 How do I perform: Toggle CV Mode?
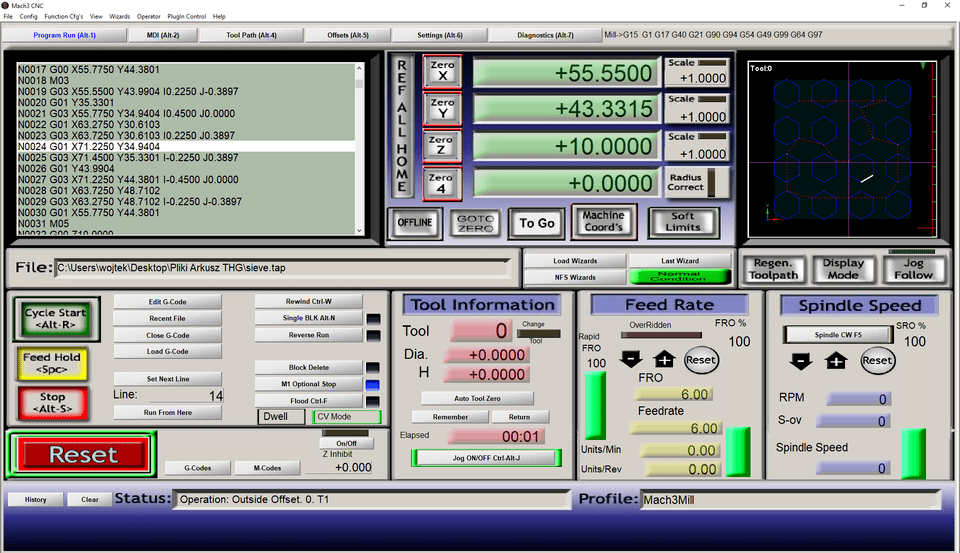pos(347,417)
